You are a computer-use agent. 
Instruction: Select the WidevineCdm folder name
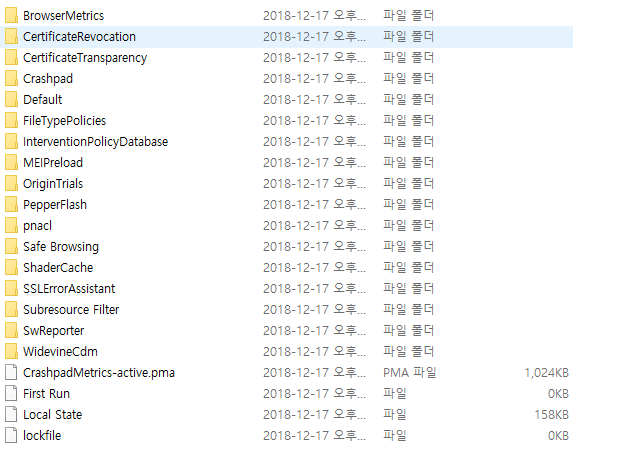(x=60, y=352)
